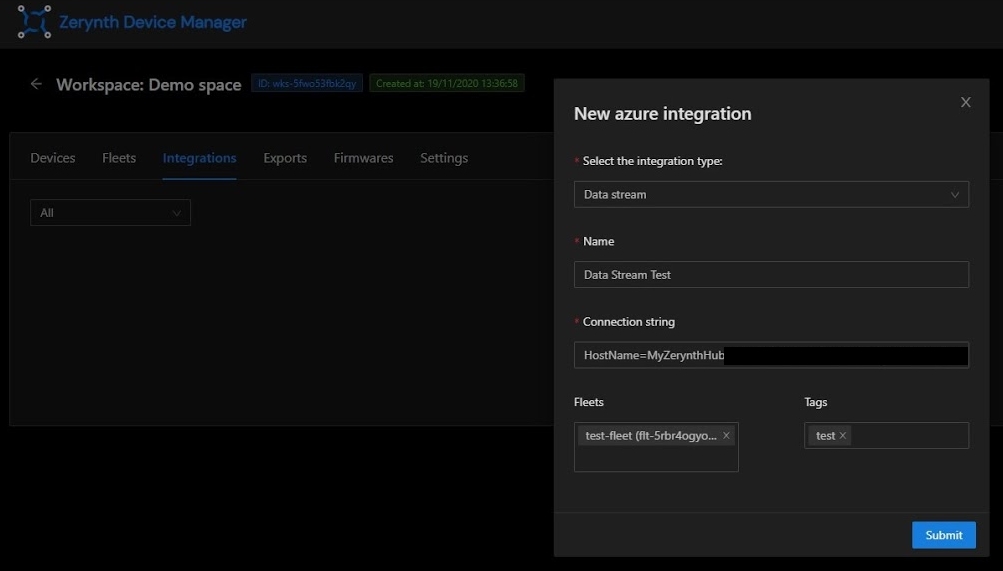Click the Tags label
Image resolution: width=1003 pixels, height=571 pixels.
click(816, 402)
